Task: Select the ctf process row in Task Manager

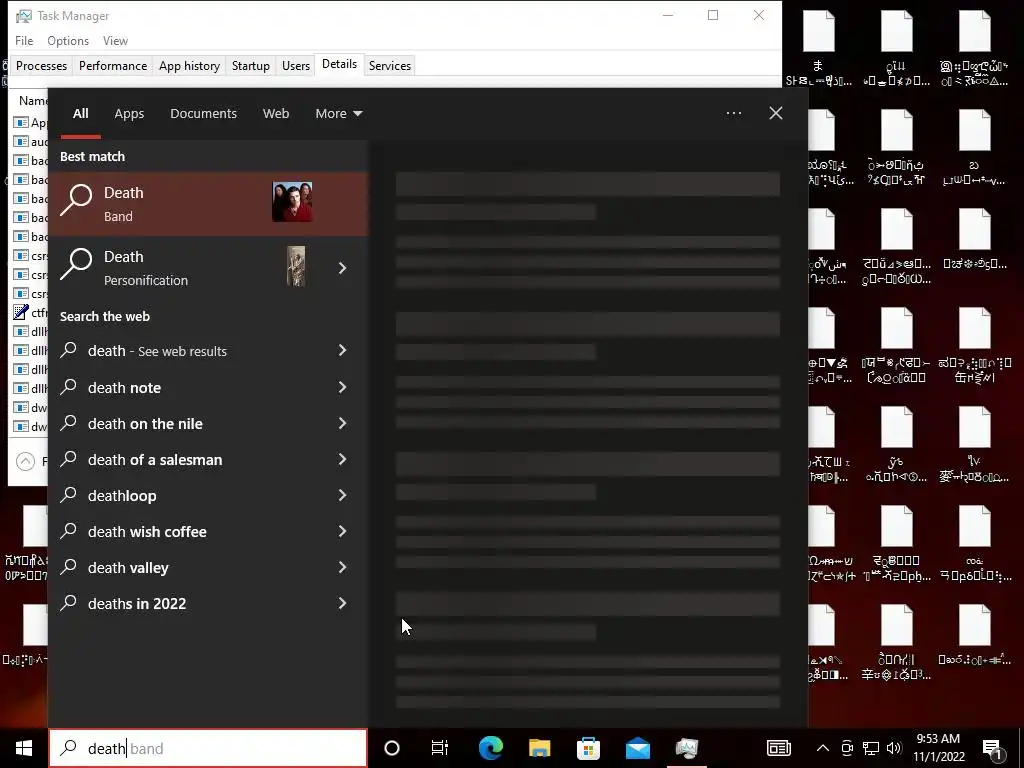Action: [x=30, y=313]
